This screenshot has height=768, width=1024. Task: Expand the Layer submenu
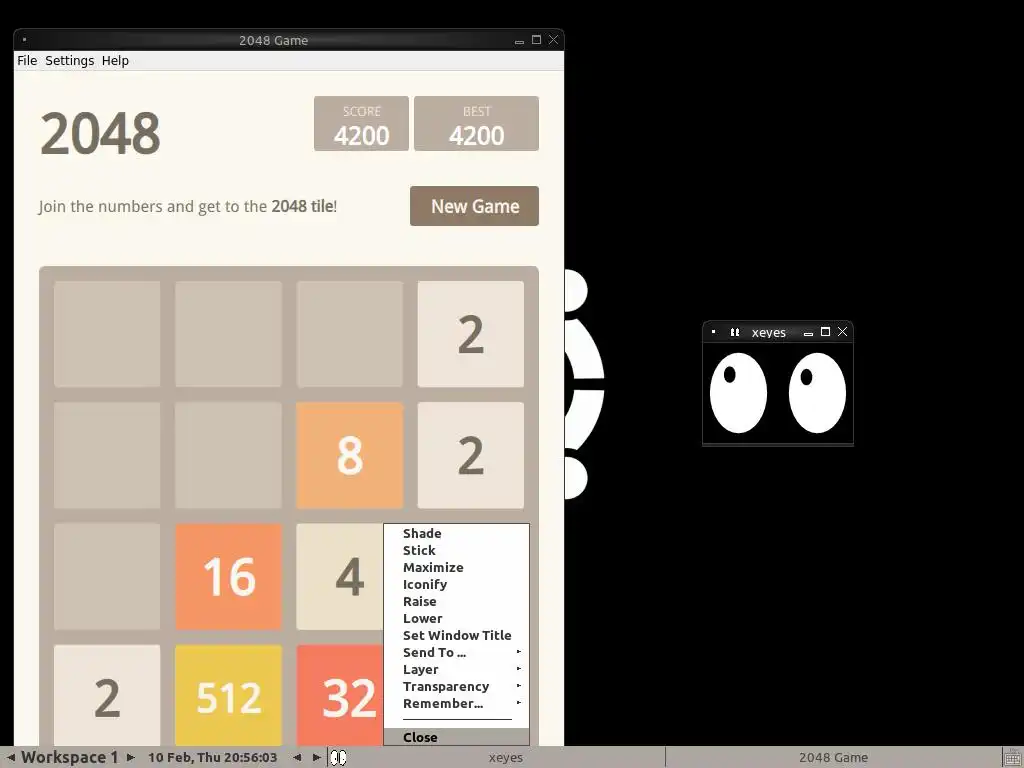pyautogui.click(x=456, y=669)
